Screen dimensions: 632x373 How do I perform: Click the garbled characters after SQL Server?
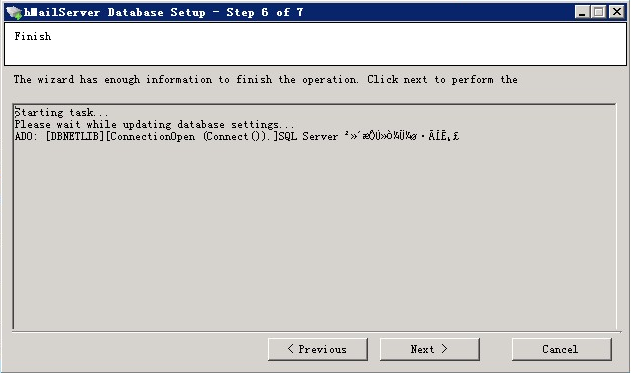coord(401,137)
